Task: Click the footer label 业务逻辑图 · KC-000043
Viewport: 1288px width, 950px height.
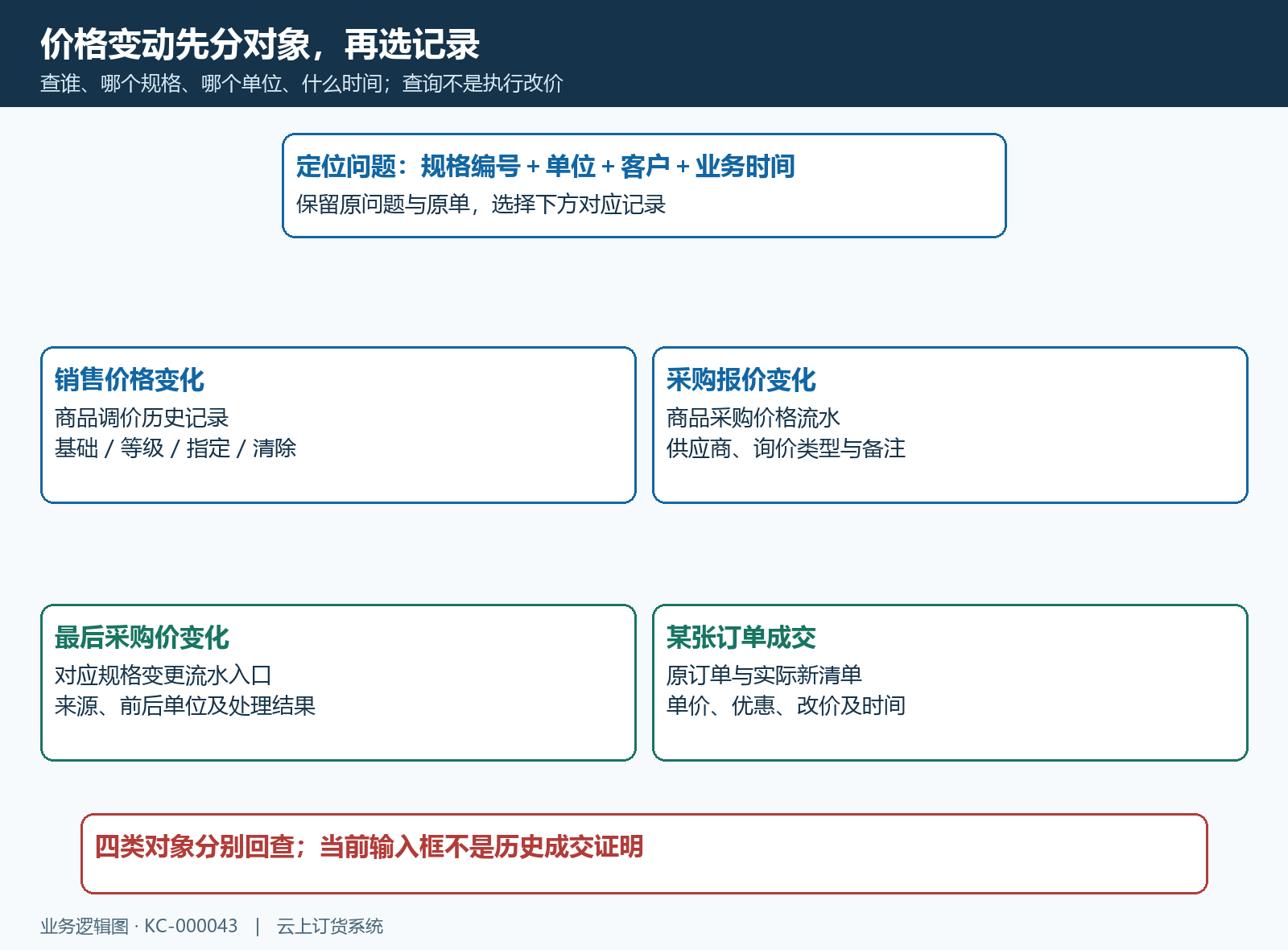Action: [139, 927]
